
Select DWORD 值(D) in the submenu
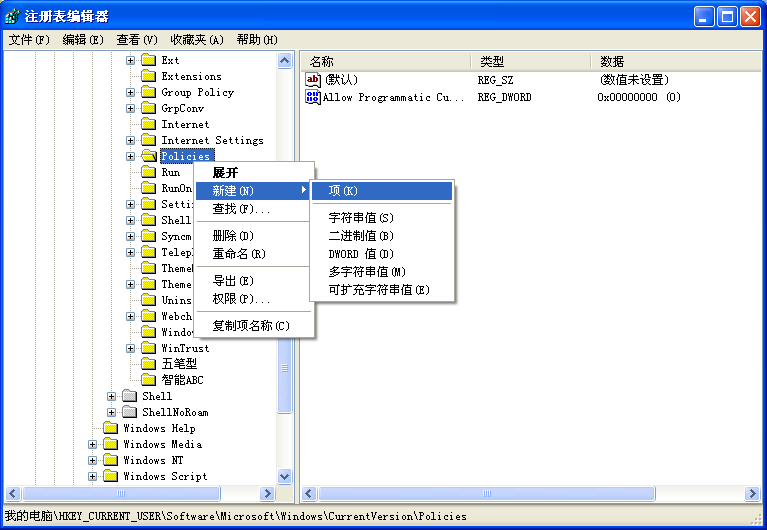(x=382, y=254)
